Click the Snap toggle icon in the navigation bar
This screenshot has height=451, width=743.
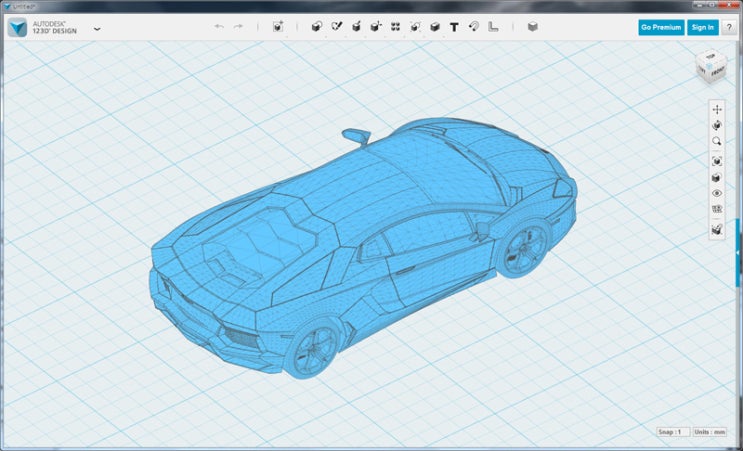click(717, 230)
